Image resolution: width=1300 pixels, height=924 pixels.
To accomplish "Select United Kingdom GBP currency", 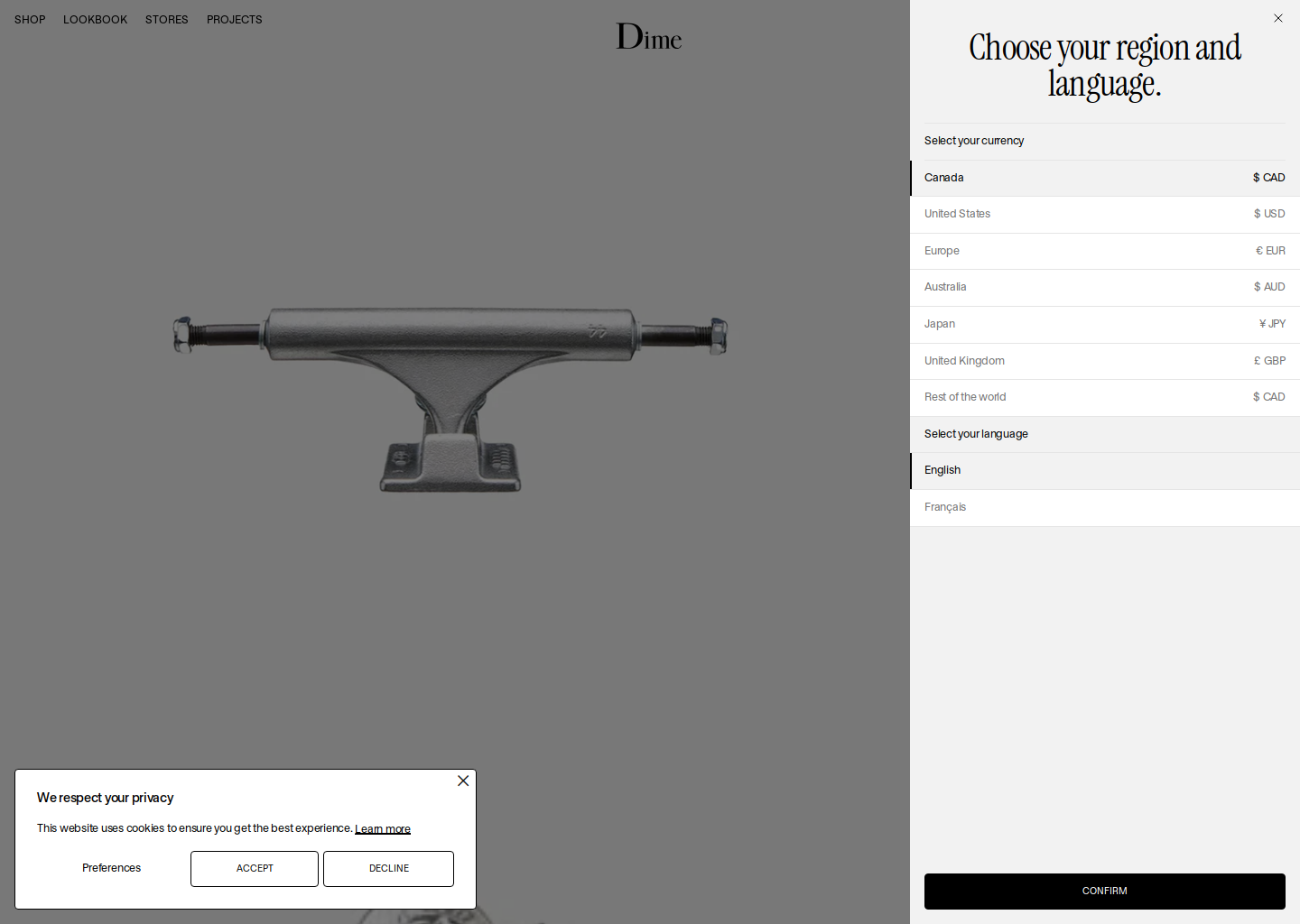I will [1104, 361].
